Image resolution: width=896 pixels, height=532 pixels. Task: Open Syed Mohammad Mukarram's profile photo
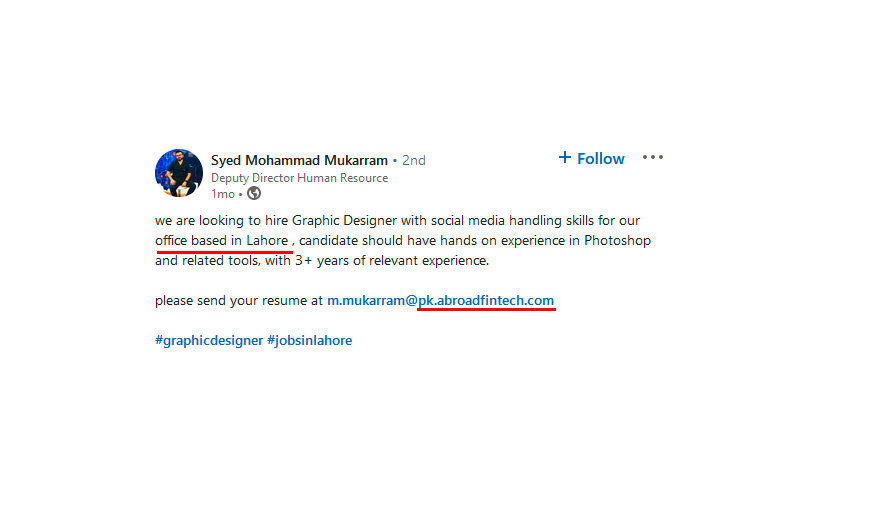[x=179, y=173]
